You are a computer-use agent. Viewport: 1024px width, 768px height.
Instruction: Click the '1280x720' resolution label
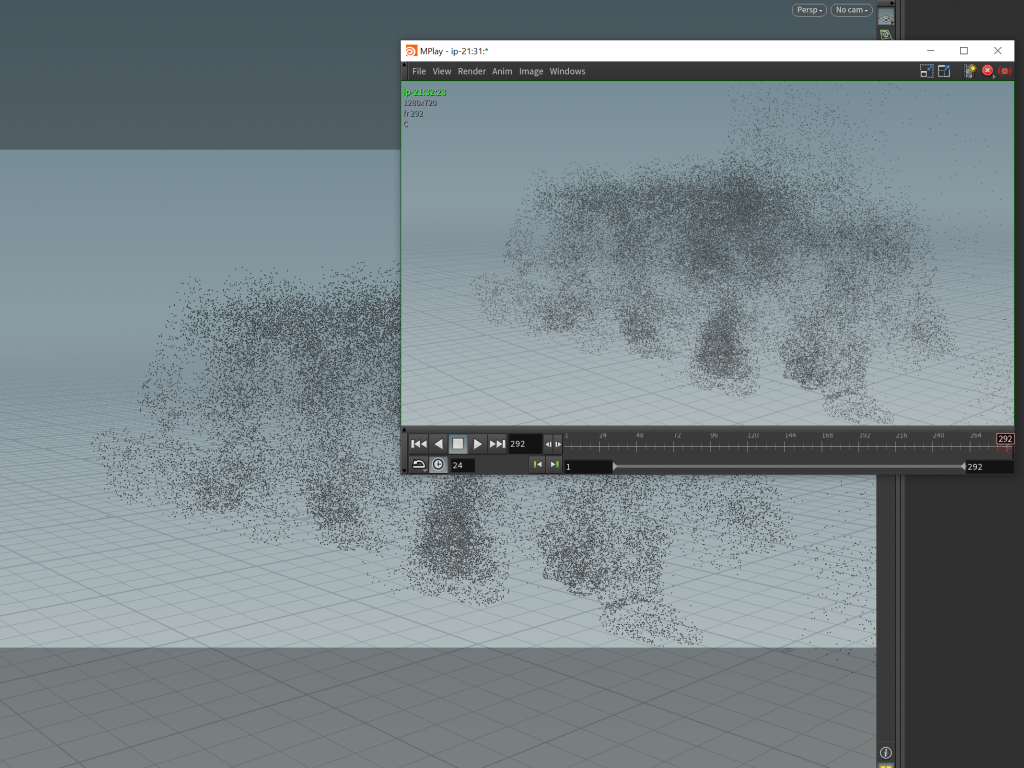[420, 103]
